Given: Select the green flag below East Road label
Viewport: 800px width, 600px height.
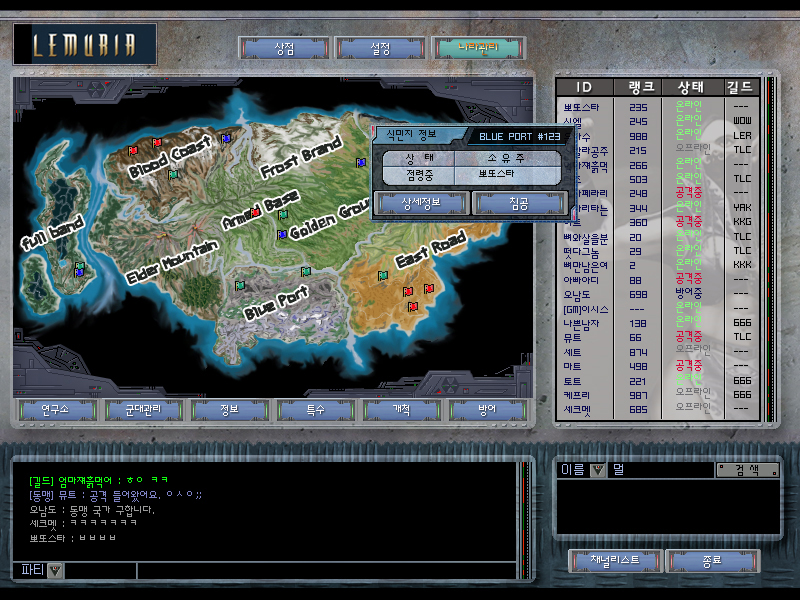Looking at the screenshot, I should [x=383, y=276].
